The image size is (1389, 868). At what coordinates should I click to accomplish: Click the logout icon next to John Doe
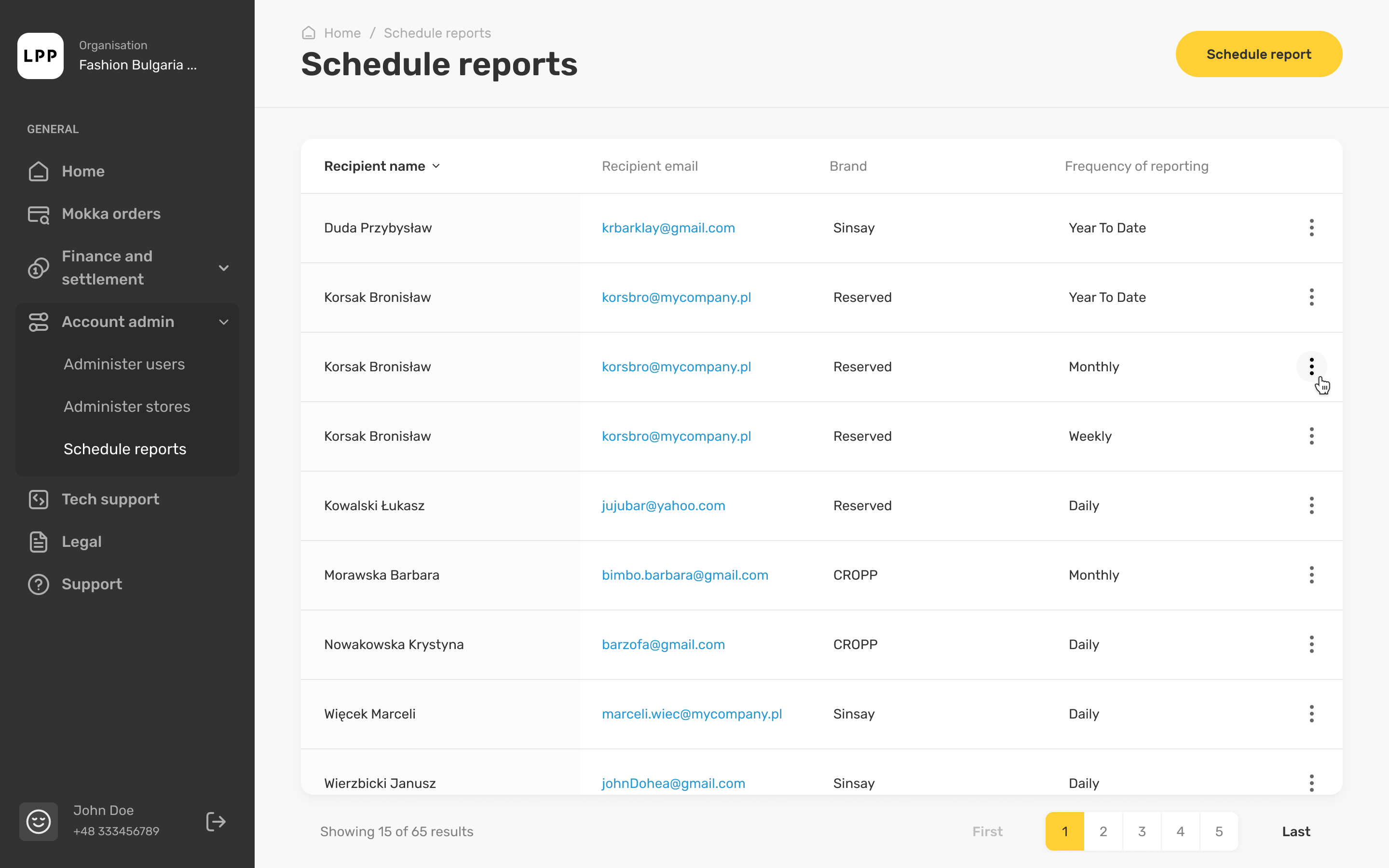pyautogui.click(x=216, y=822)
